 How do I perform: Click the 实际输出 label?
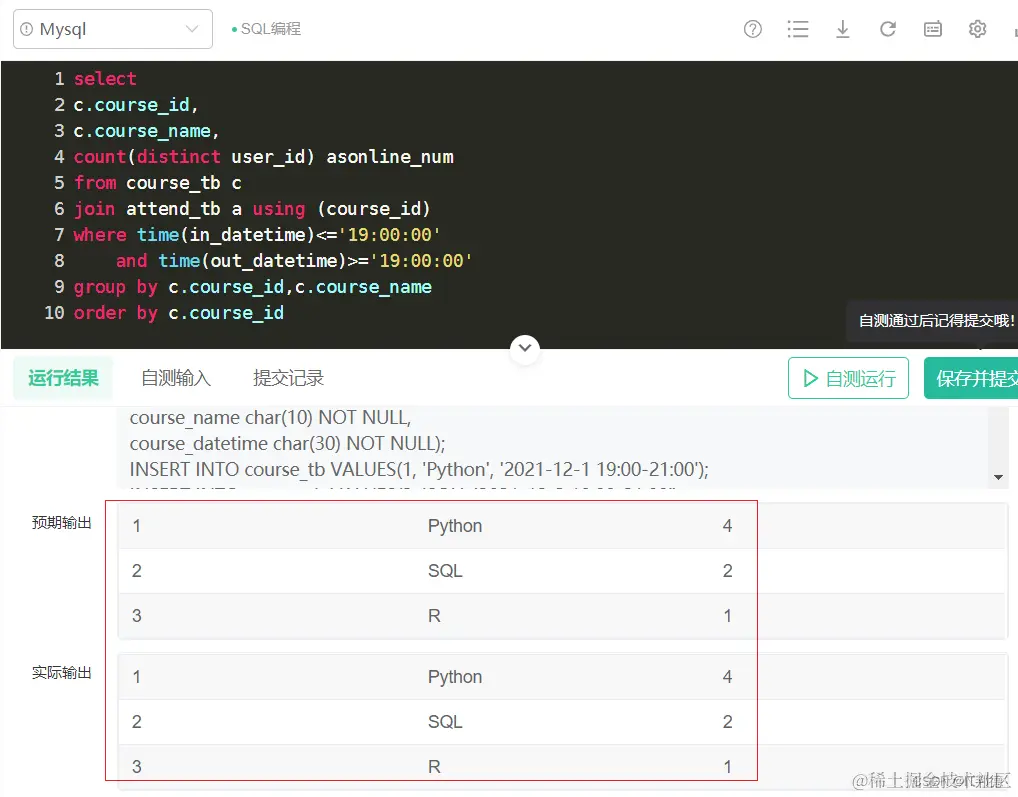[62, 672]
